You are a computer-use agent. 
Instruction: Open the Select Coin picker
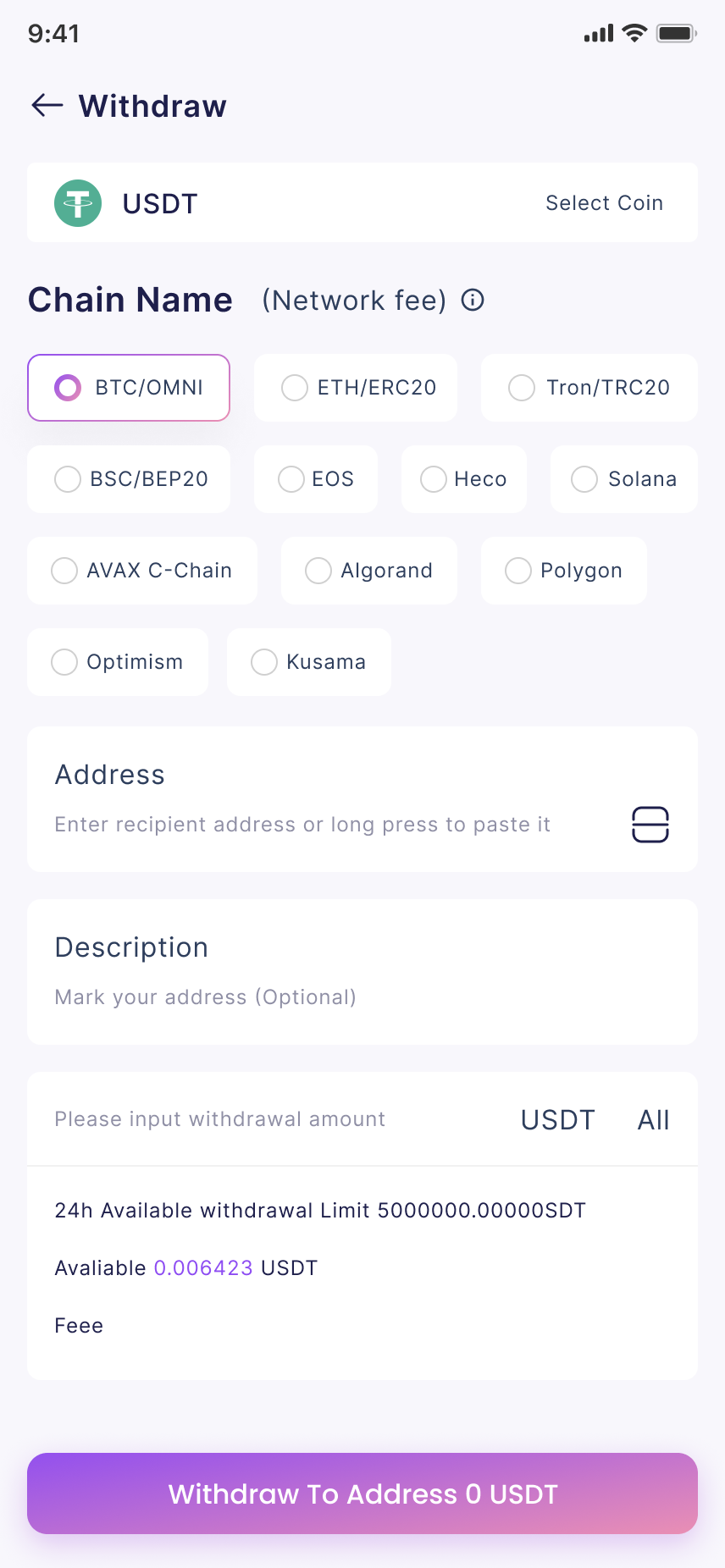pyautogui.click(x=604, y=203)
